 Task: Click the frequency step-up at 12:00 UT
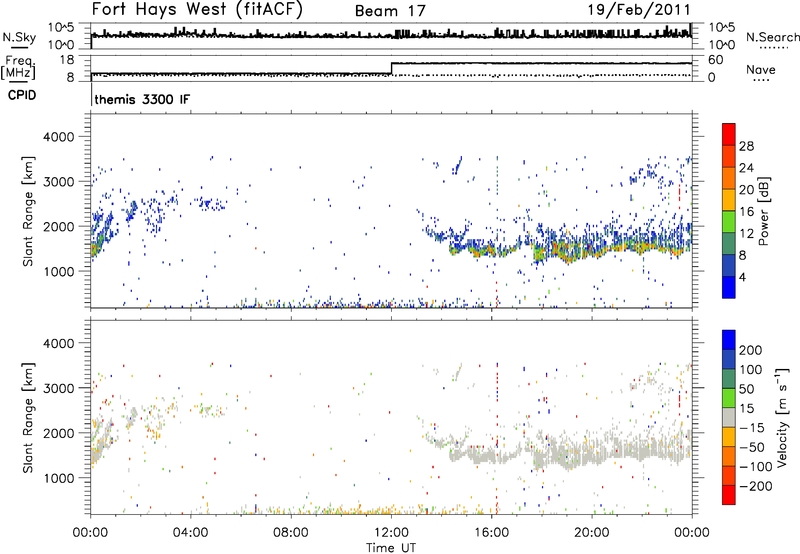click(x=391, y=68)
